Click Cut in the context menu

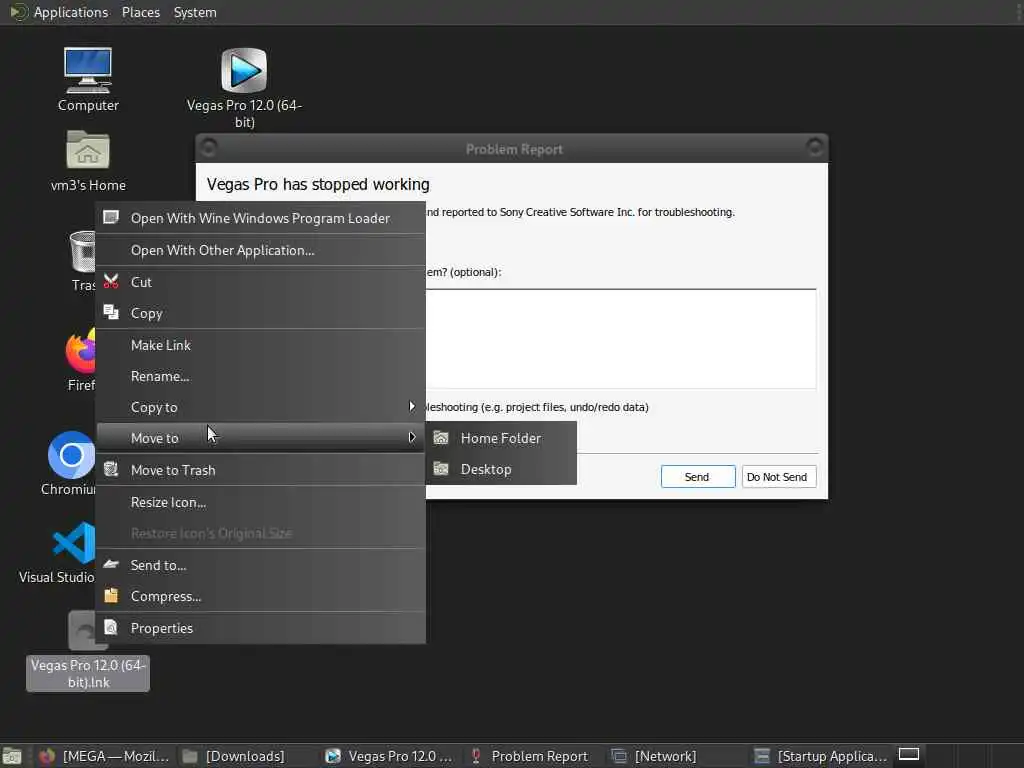point(261,282)
